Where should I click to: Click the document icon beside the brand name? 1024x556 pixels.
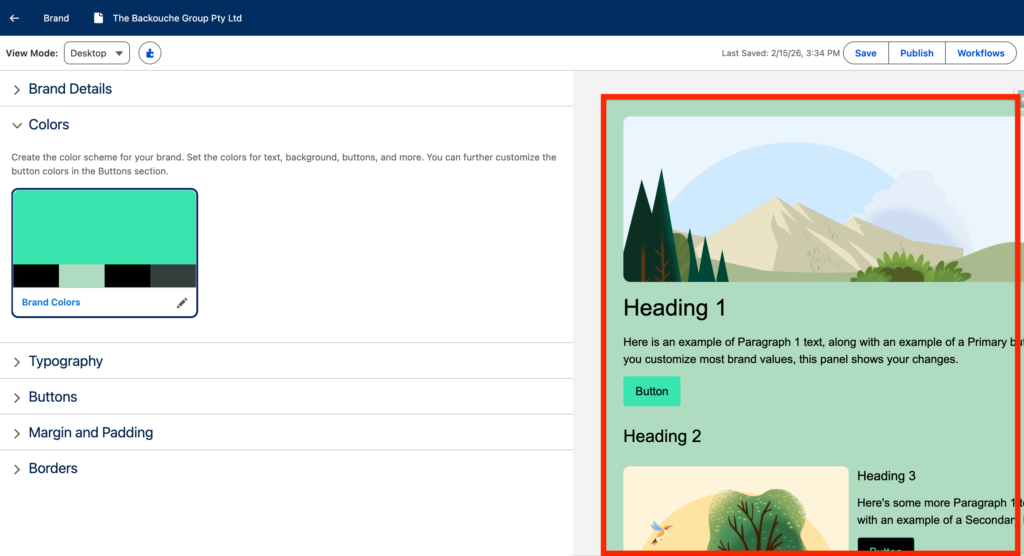pyautogui.click(x=98, y=18)
